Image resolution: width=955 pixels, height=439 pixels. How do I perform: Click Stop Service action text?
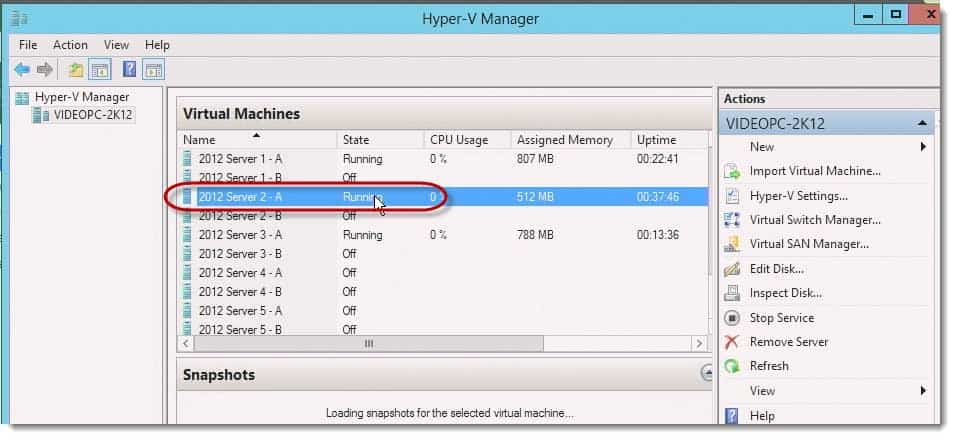pos(781,318)
